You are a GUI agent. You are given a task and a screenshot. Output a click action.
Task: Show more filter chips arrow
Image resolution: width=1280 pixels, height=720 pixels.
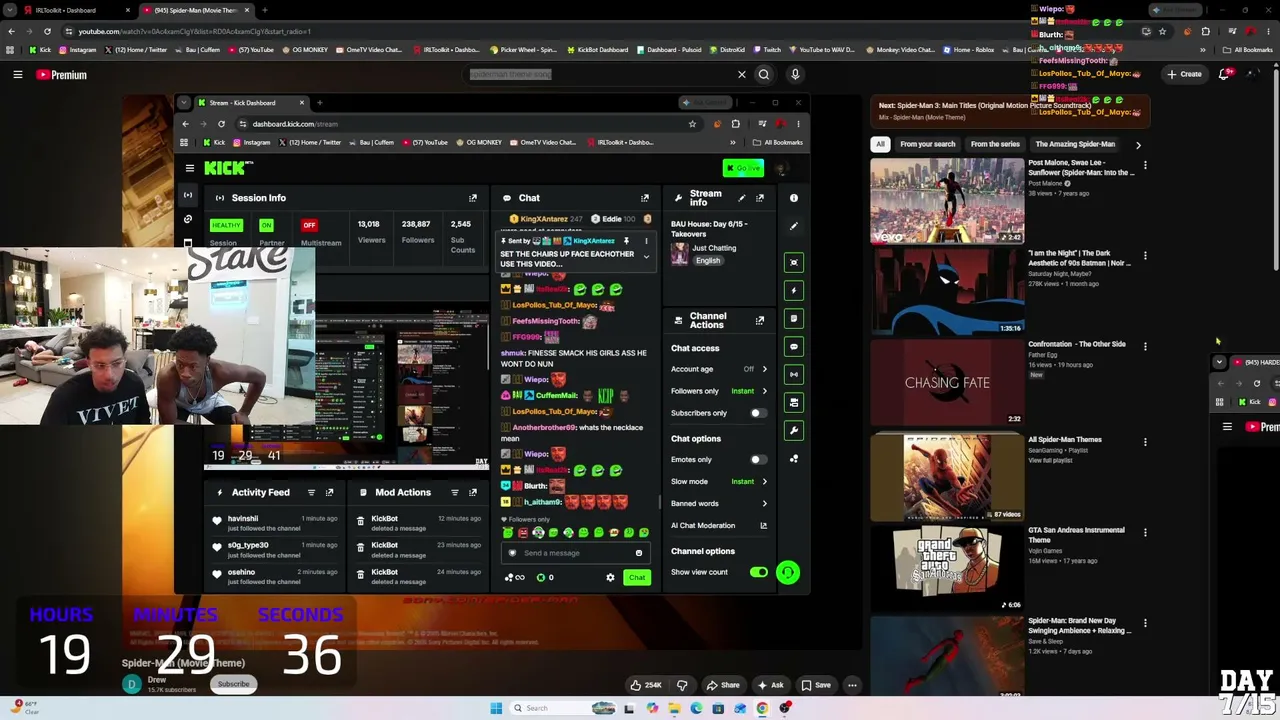tap(1138, 144)
